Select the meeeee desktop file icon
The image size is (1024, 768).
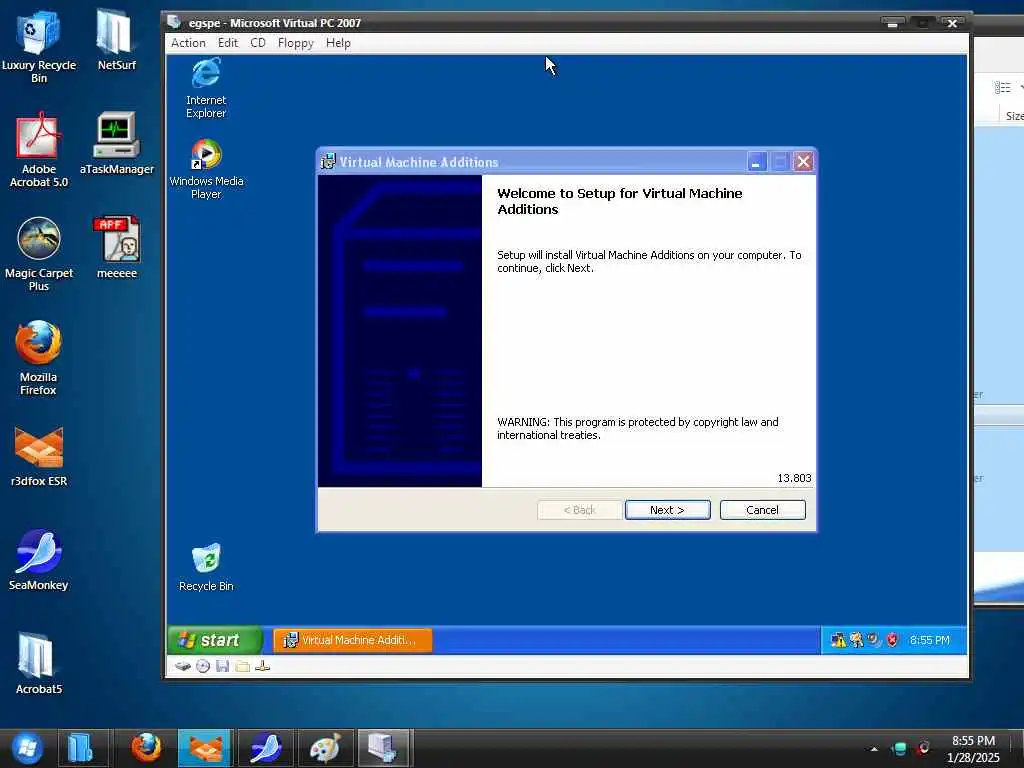pyautogui.click(x=116, y=248)
